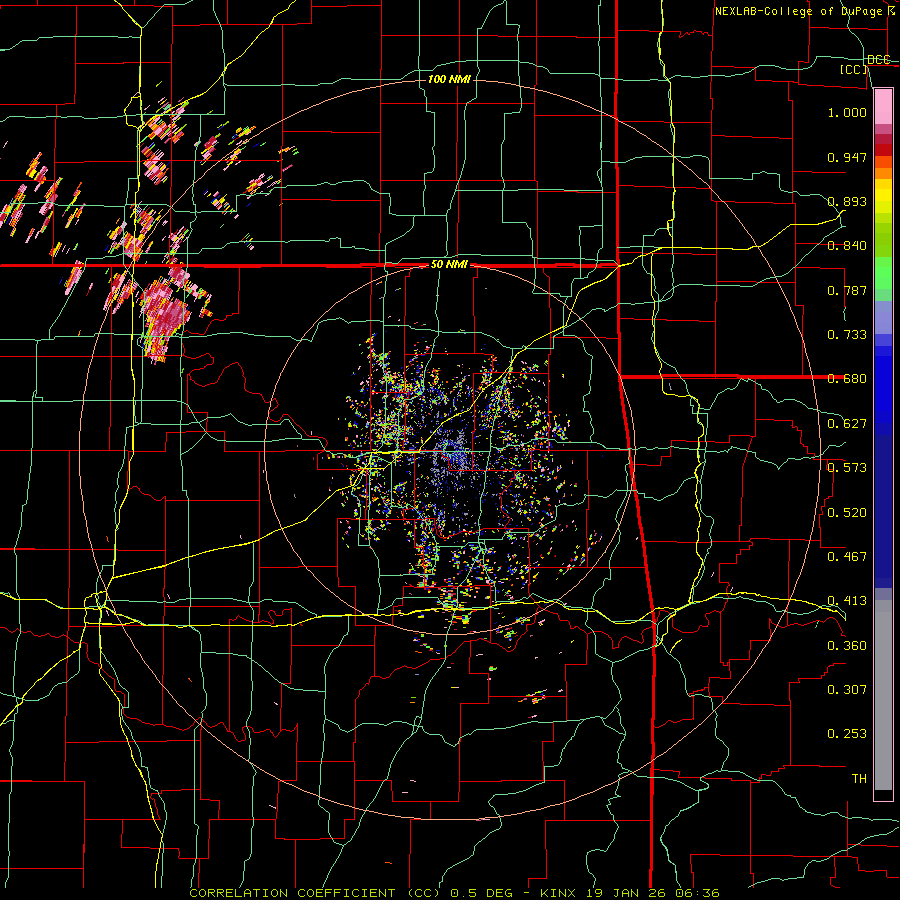
Task: Select the 0.627 legend value
Action: coord(847,424)
